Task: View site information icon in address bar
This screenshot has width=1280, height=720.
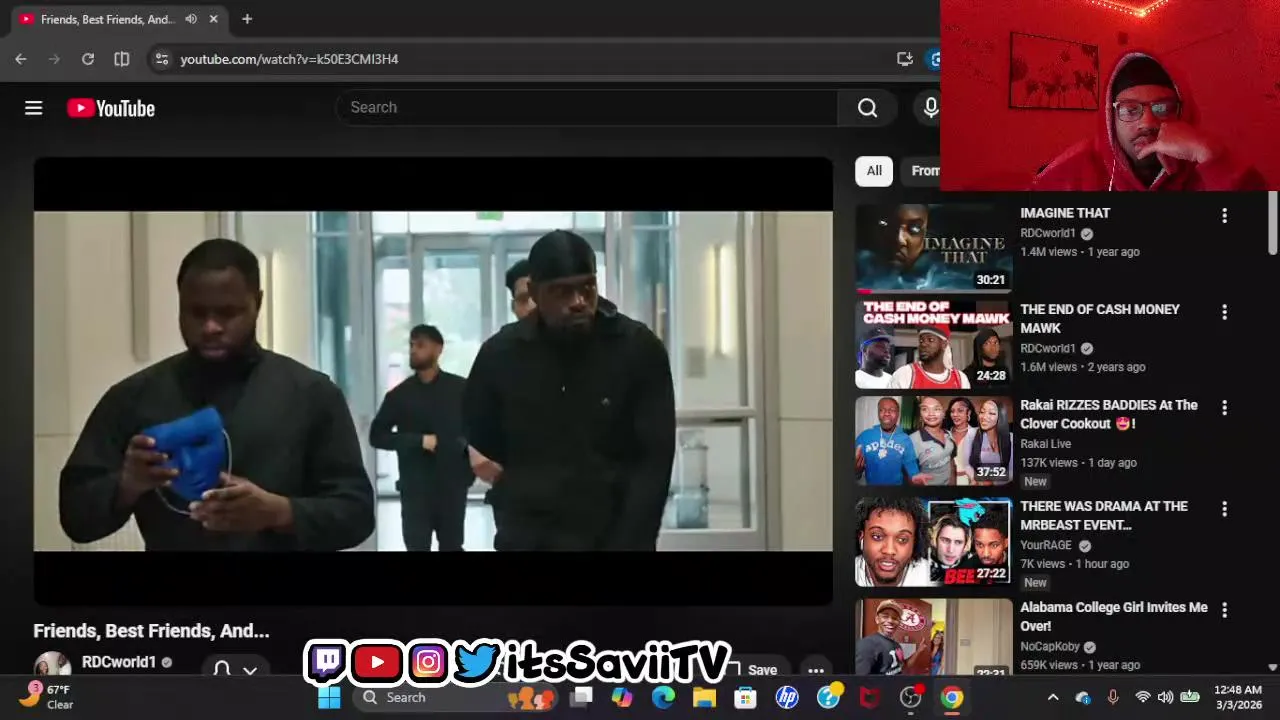Action: tap(162, 59)
